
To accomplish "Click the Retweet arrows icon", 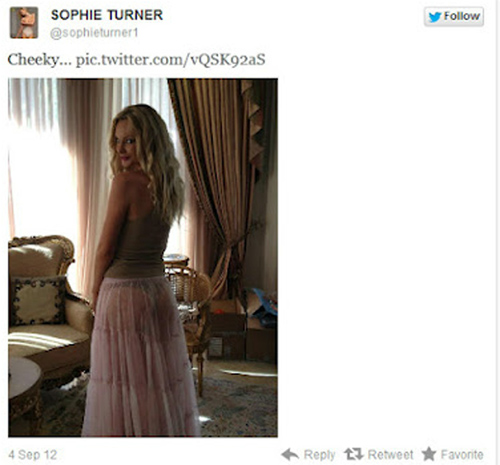I will tap(354, 454).
